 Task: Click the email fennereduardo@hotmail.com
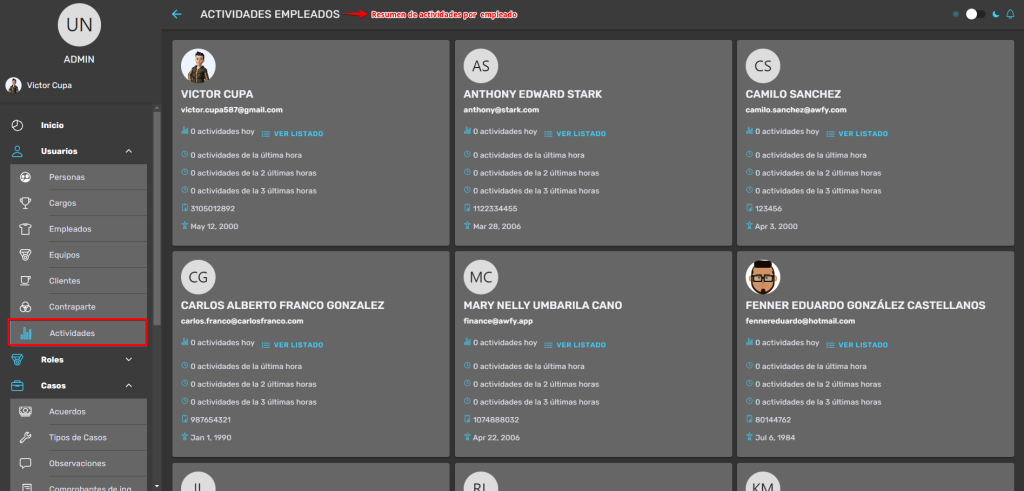[800, 321]
